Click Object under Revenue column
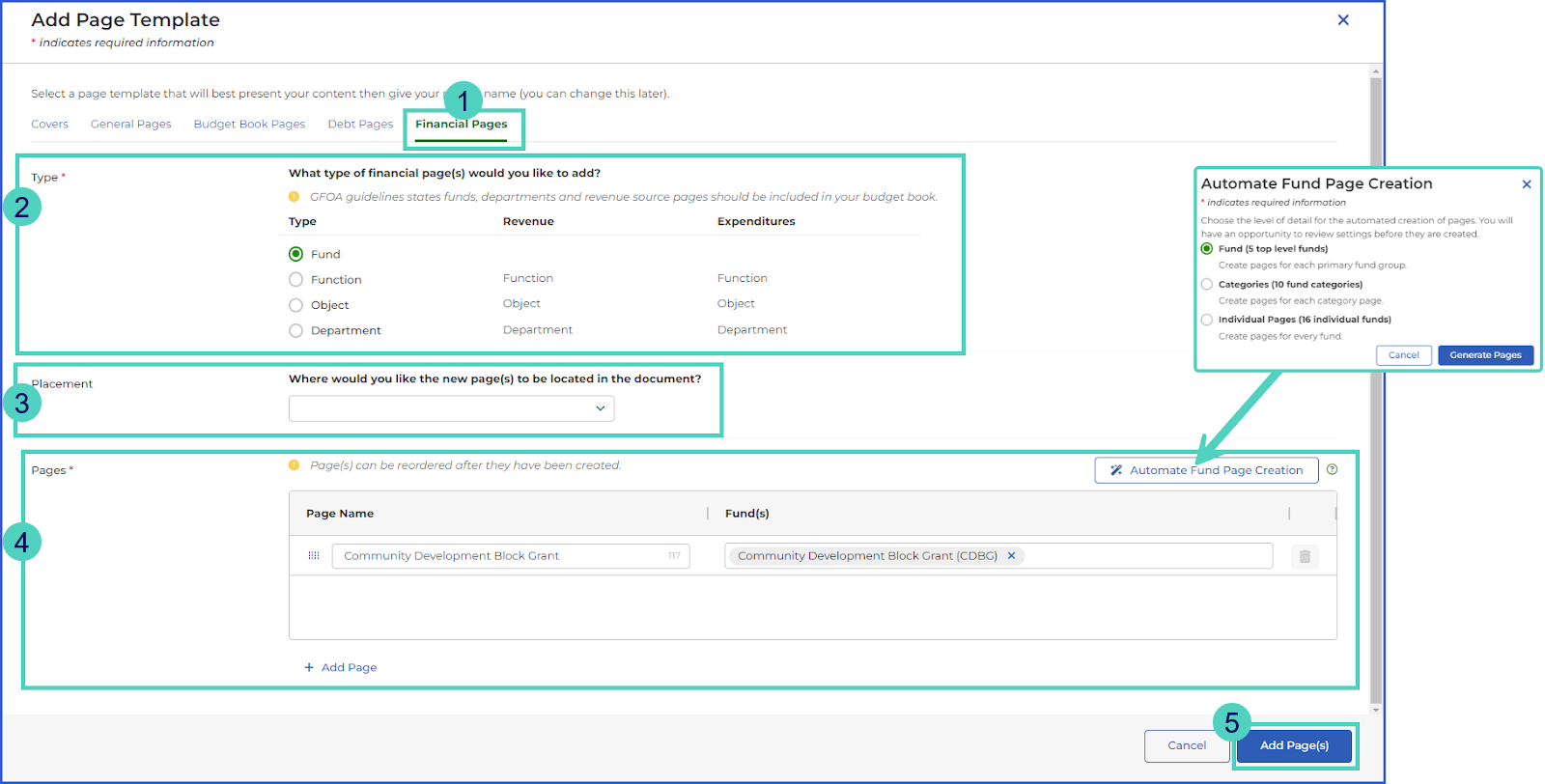 pyautogui.click(x=521, y=303)
